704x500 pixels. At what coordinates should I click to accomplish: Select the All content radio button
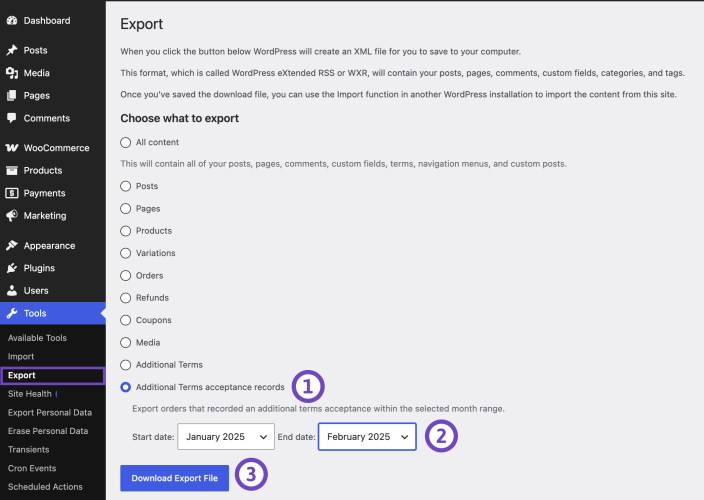coord(126,142)
